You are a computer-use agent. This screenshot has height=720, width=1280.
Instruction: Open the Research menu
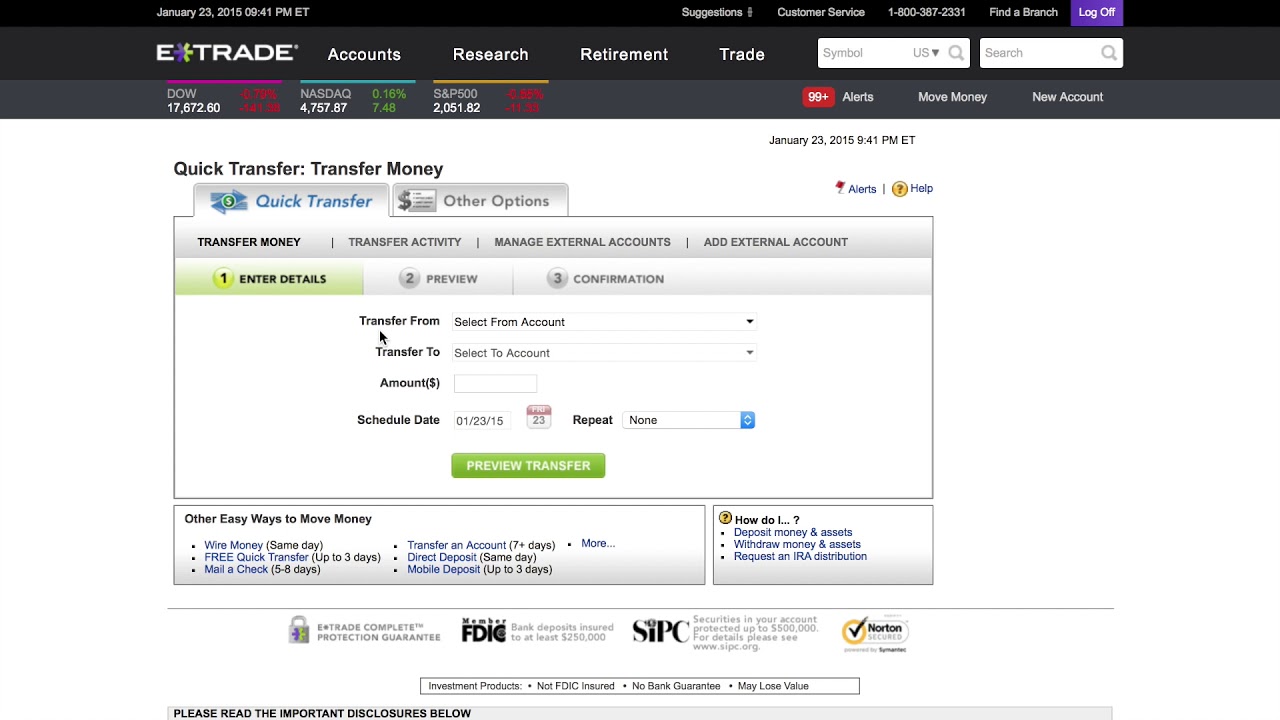click(490, 54)
